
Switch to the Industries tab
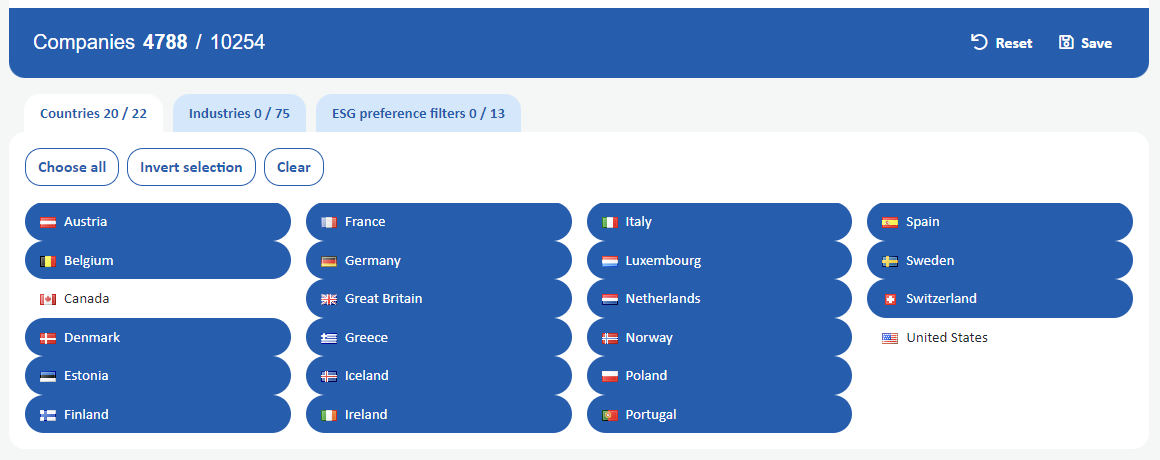239,113
